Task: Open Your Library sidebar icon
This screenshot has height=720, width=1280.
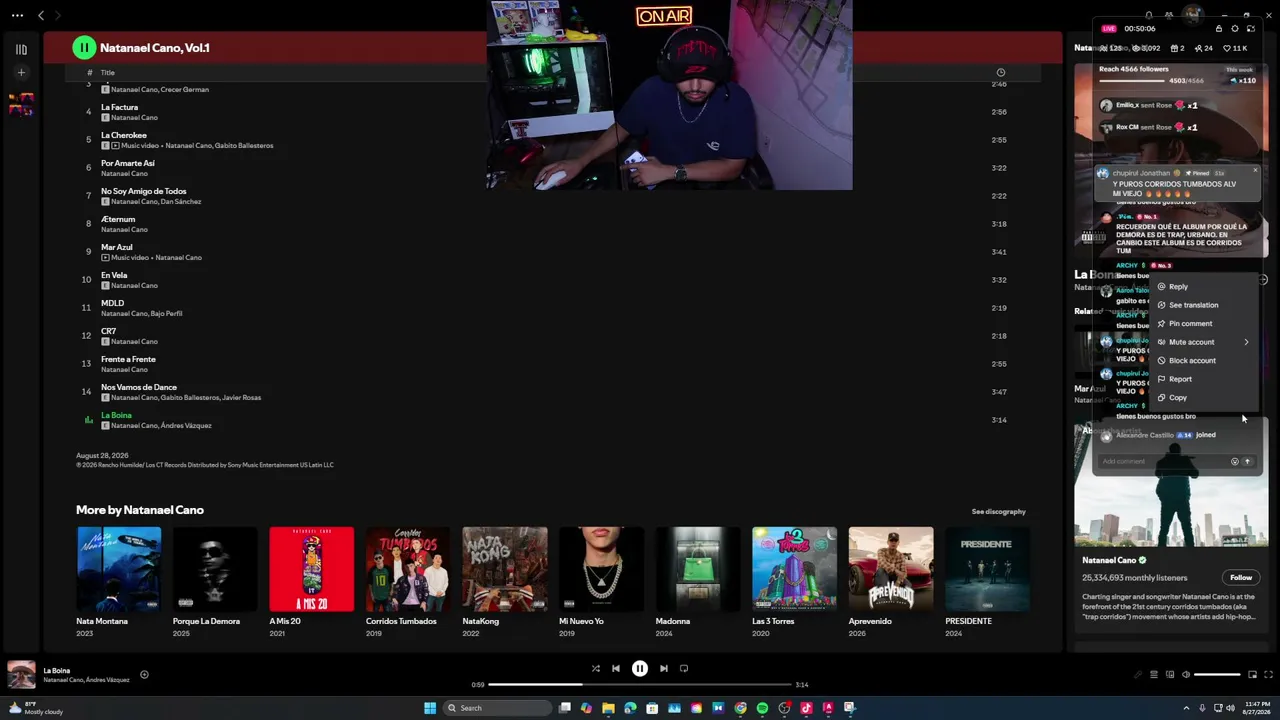Action: click(22, 49)
